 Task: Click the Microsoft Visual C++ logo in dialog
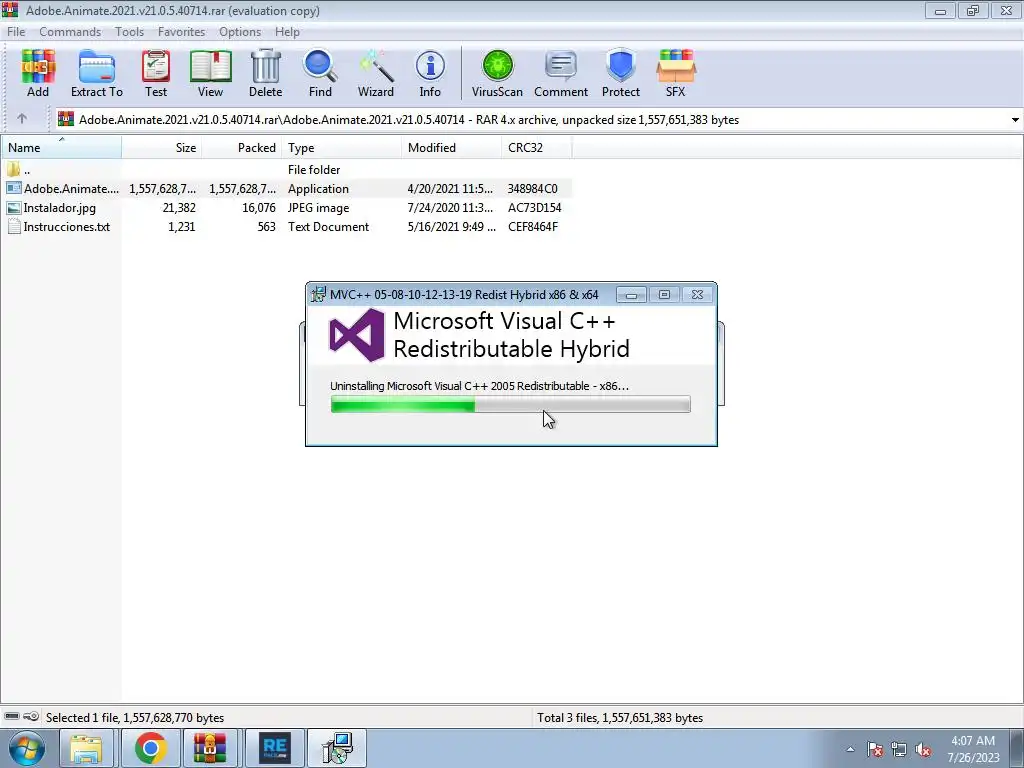[x=357, y=335]
